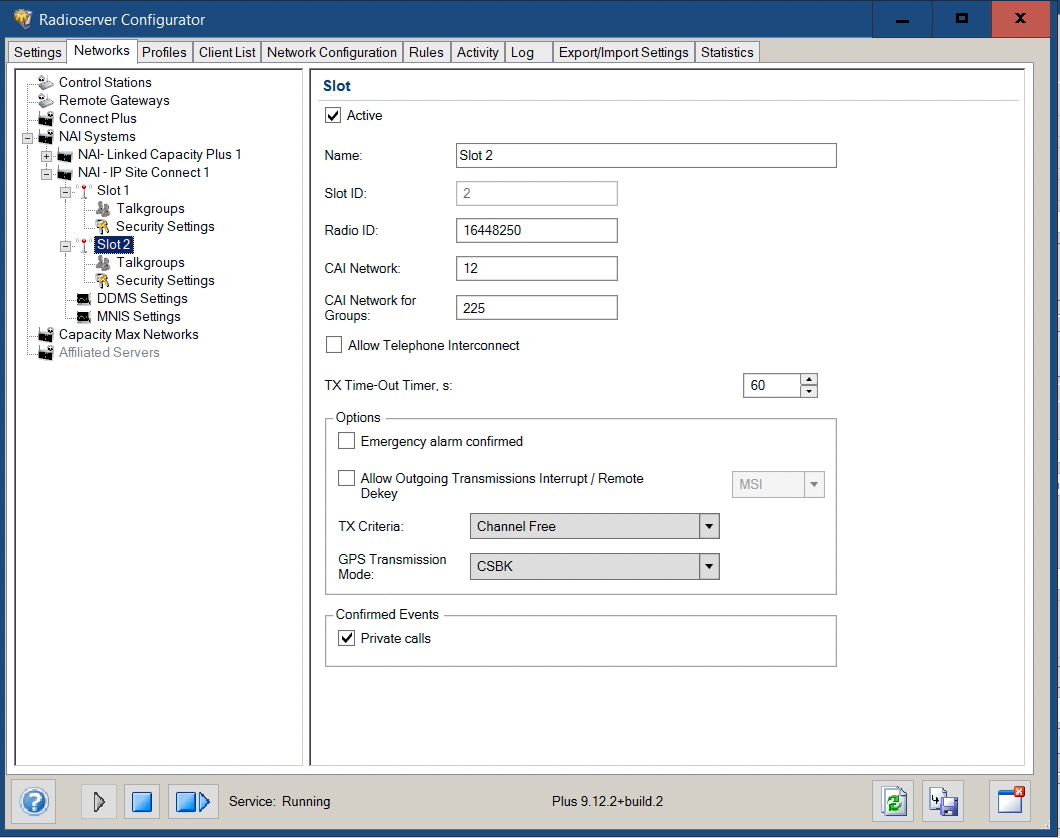Click the Capacity Max Networks icon
1060x838 pixels.
pos(45,335)
